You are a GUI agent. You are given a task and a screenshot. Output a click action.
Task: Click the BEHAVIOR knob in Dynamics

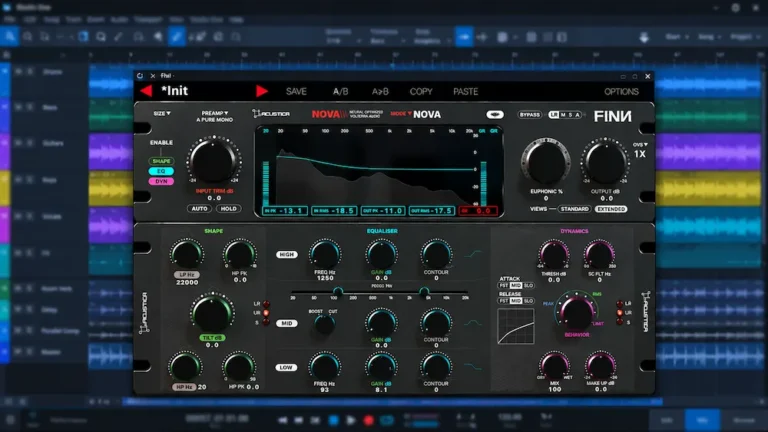[576, 312]
